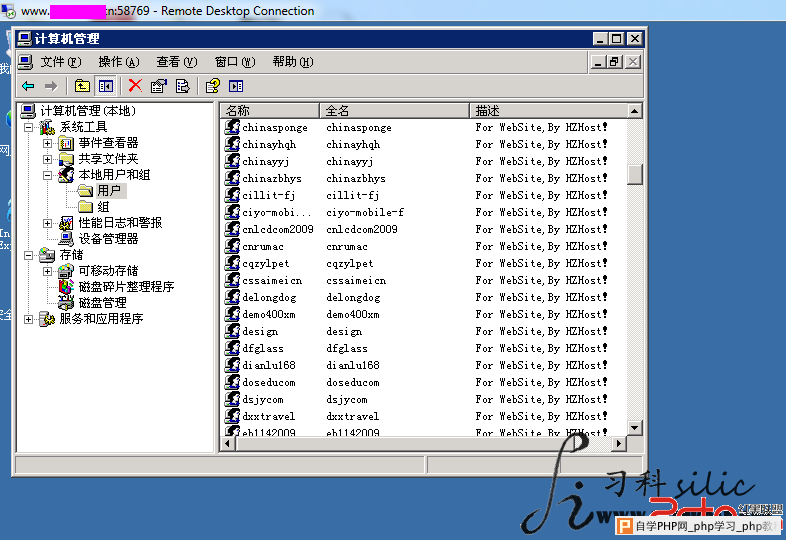Select user cssaimeicn in the list
The height and width of the screenshot is (540, 786).
(272, 280)
